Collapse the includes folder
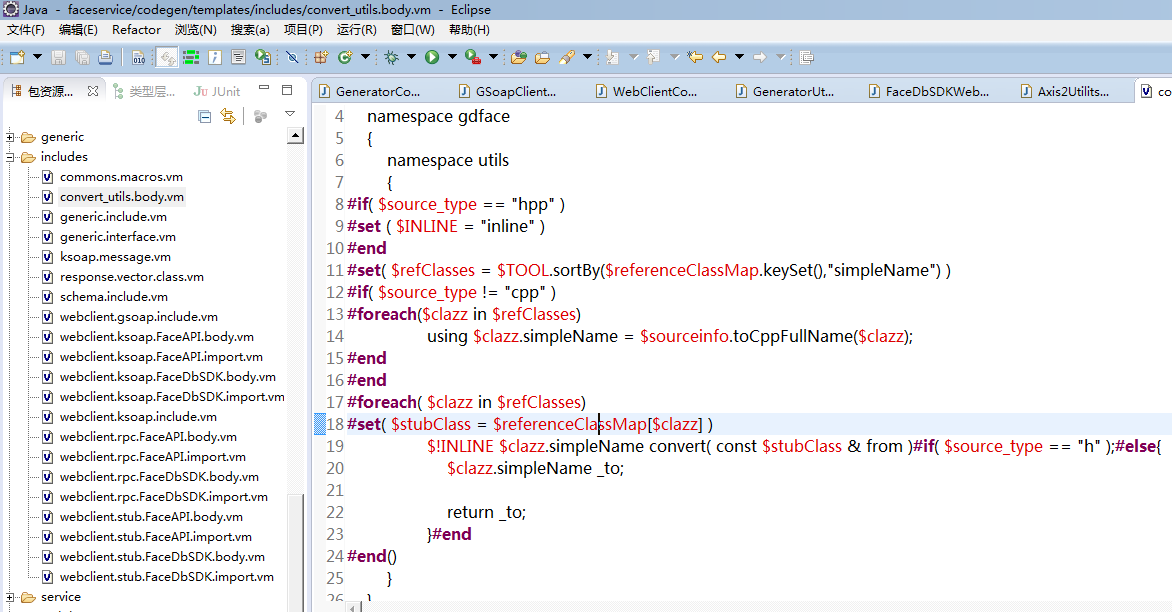 10,157
